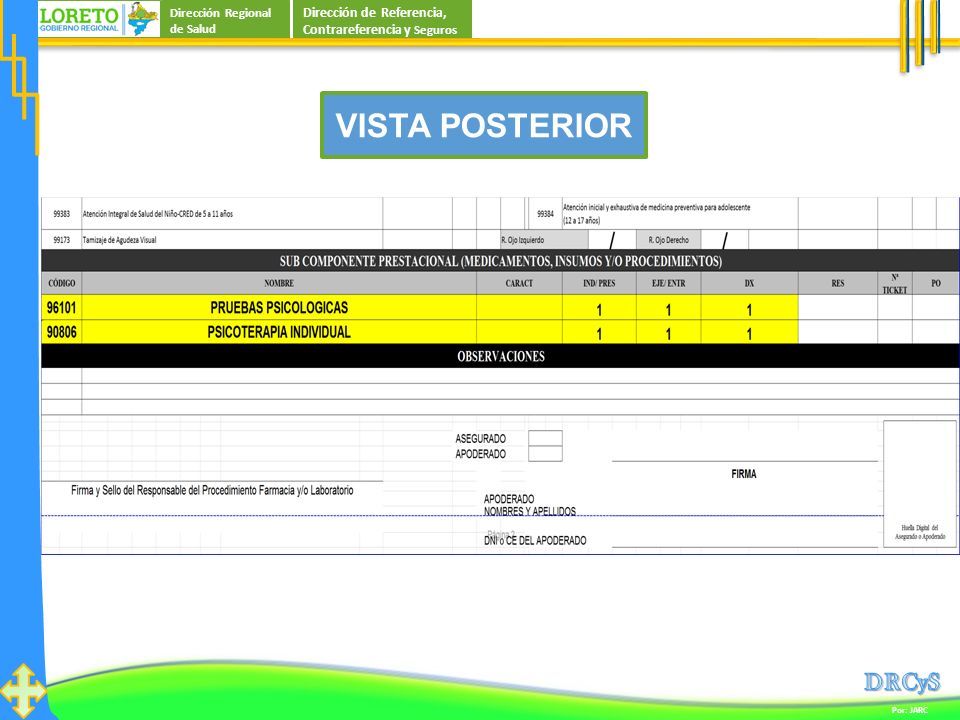Click Atención Integral de Salud del Niño-CRED text

pyautogui.click(x=158, y=214)
